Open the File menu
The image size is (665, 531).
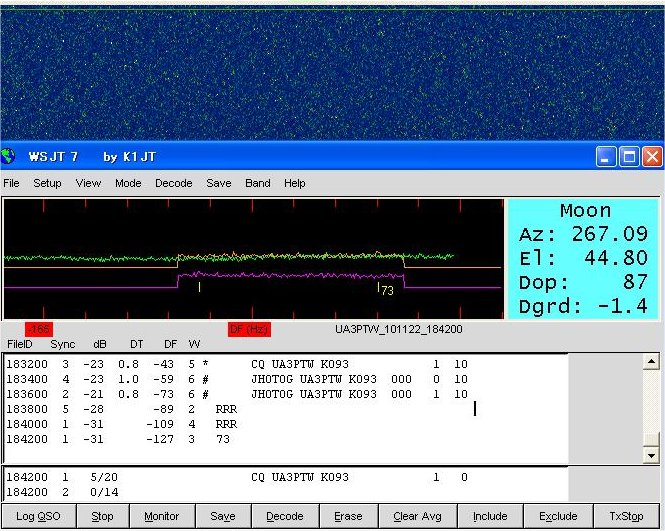coord(11,183)
